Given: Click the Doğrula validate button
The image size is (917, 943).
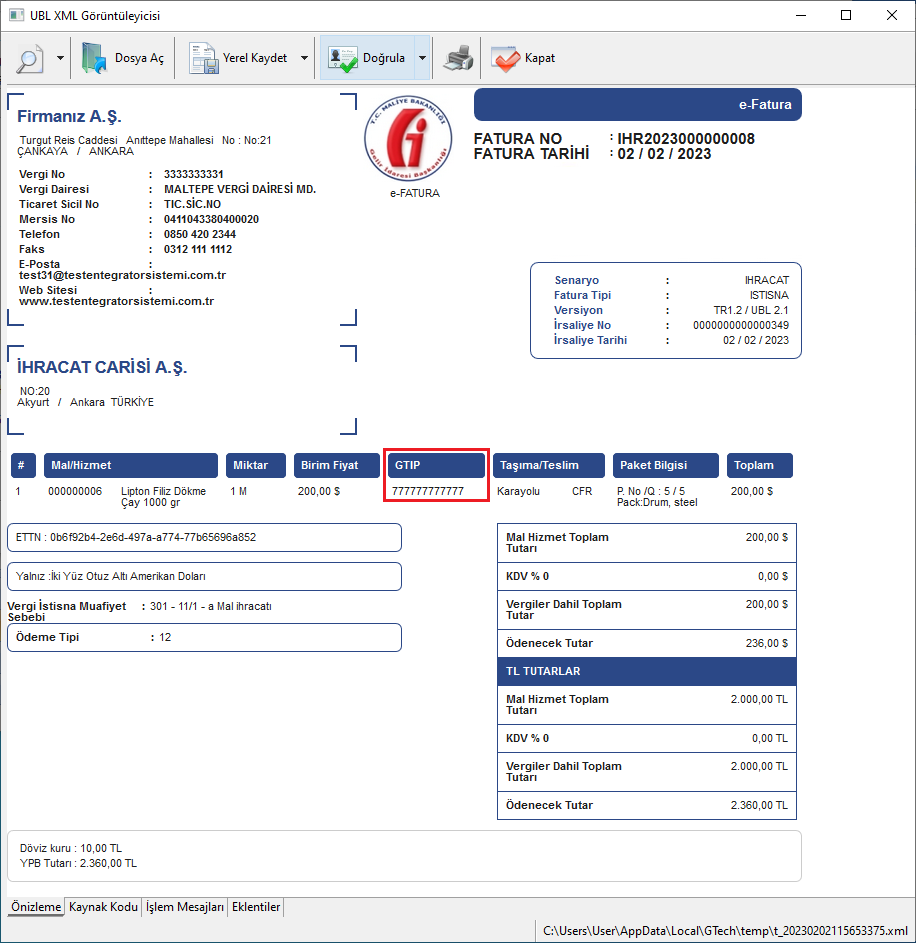Looking at the screenshot, I should 368,58.
